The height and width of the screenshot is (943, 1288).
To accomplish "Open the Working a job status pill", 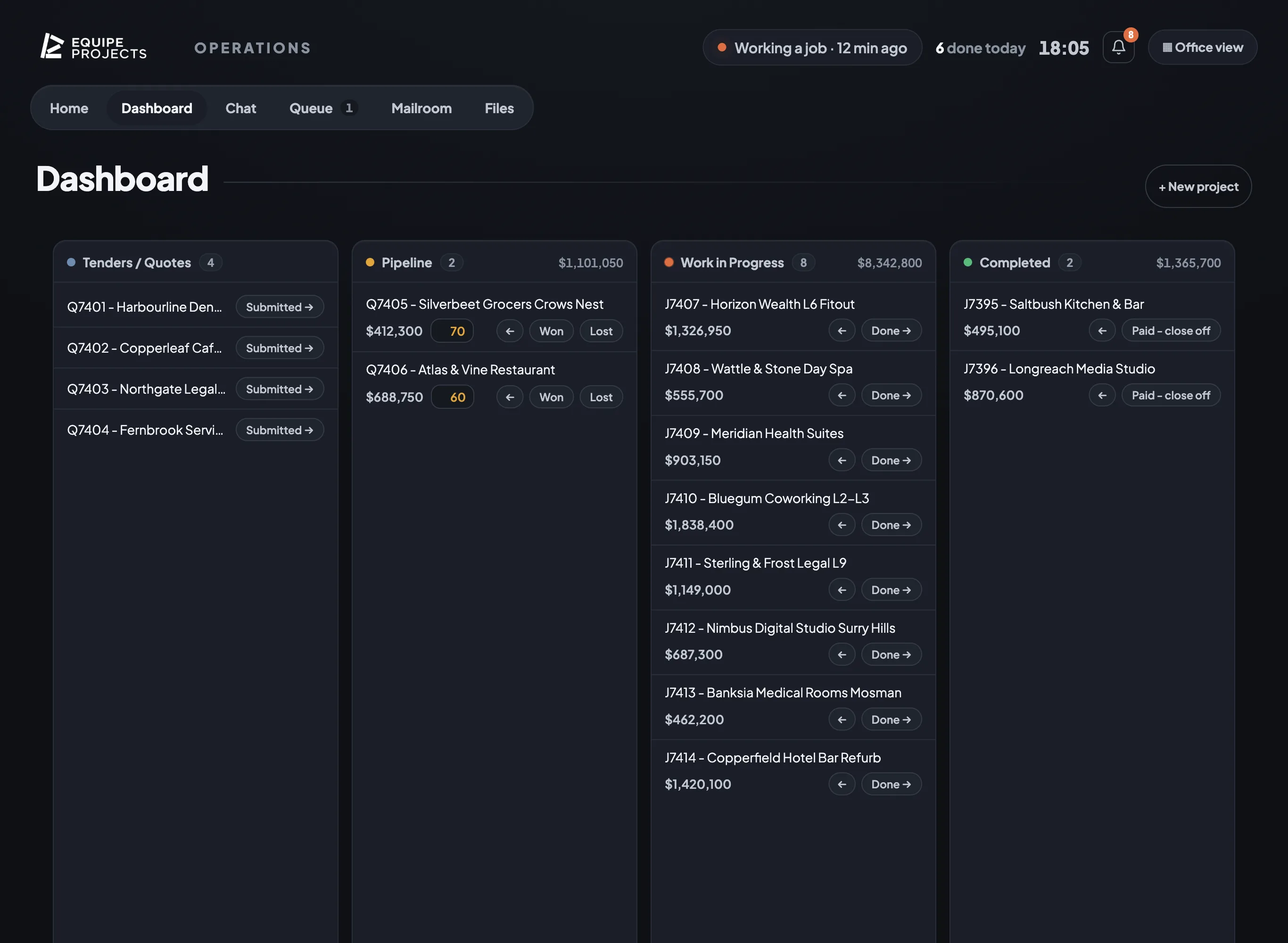I will [x=812, y=47].
